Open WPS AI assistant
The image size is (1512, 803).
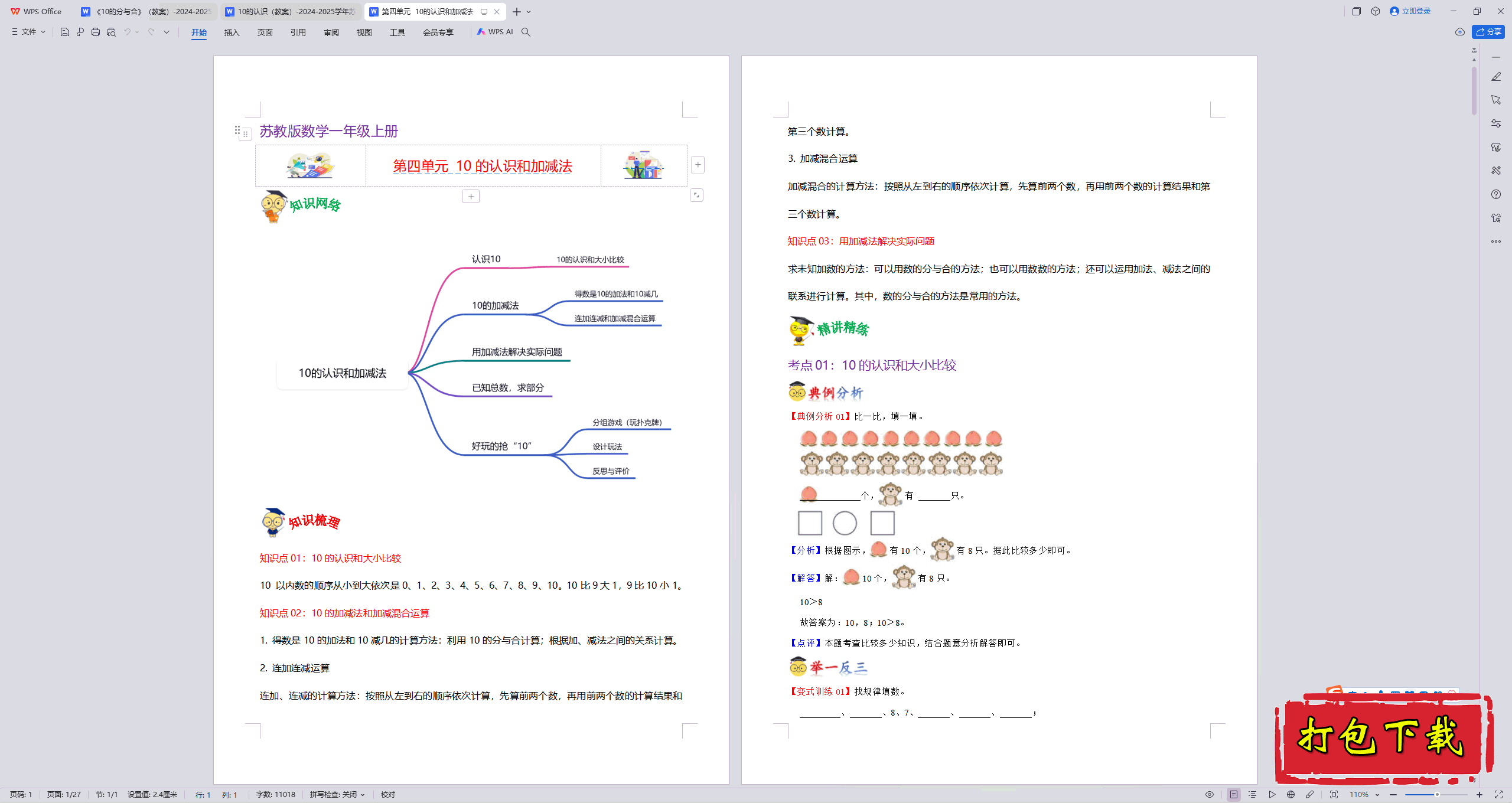[x=495, y=32]
